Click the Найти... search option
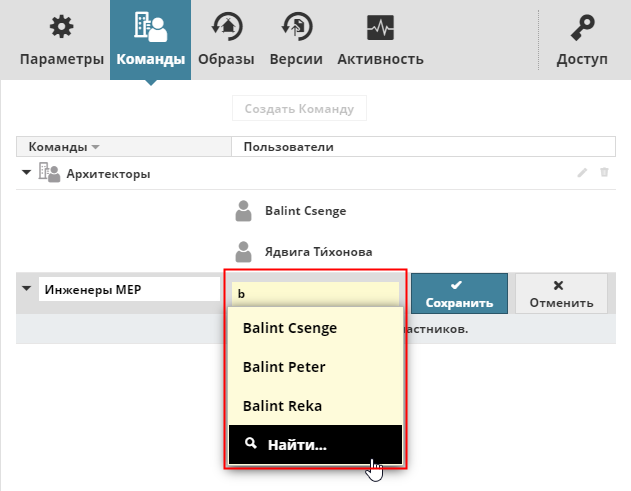631x491 pixels. click(315, 444)
